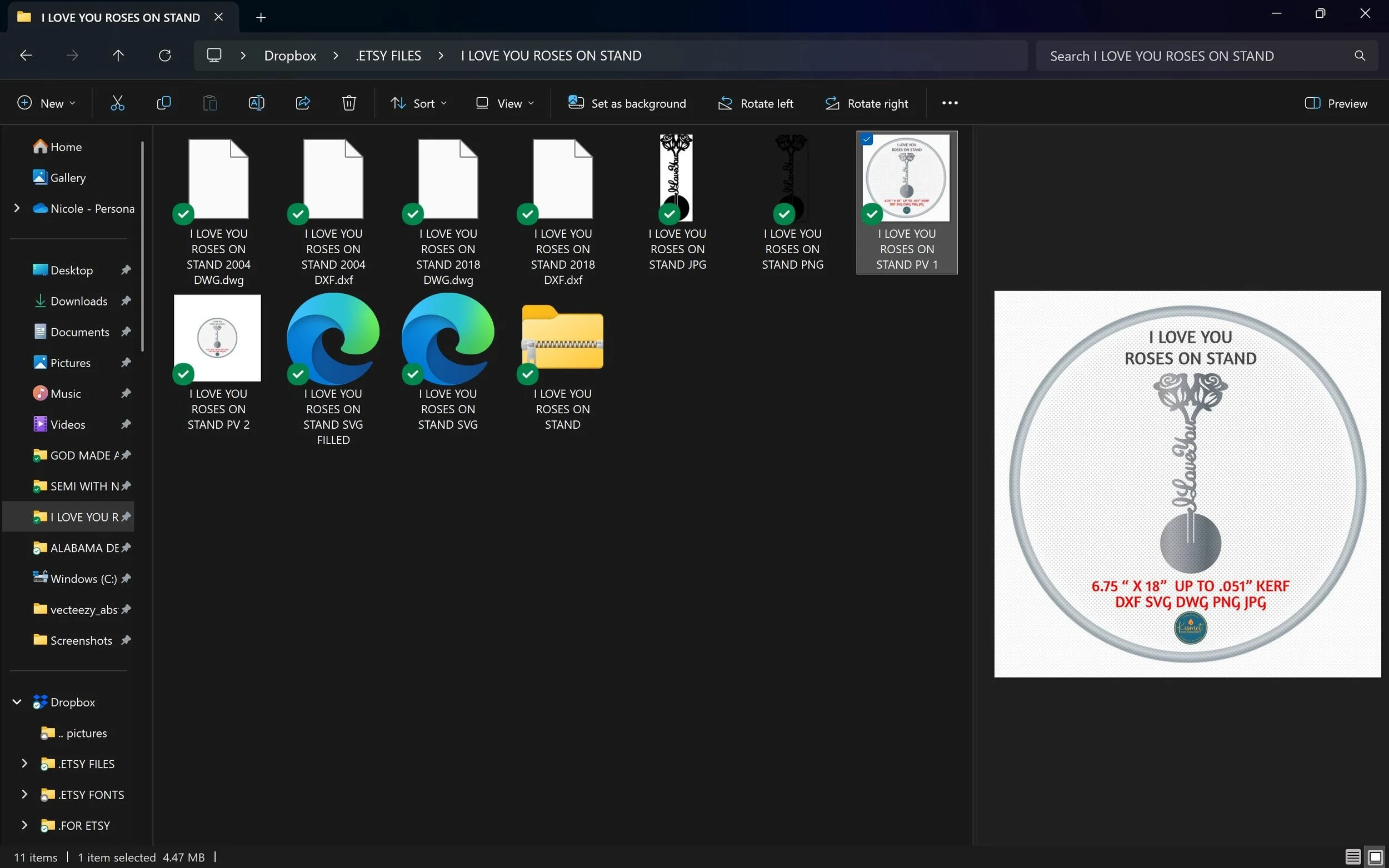
Task: Go up one folder level
Action: 118,56
